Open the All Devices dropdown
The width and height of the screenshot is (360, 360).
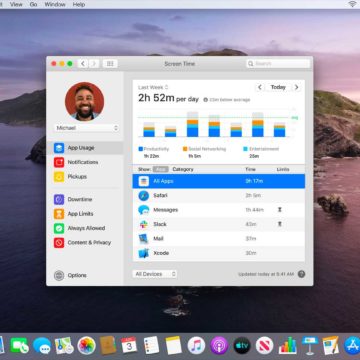(154, 274)
